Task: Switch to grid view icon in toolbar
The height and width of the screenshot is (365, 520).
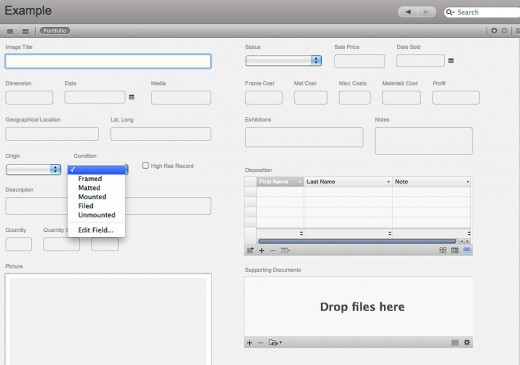Action: (x=25, y=31)
